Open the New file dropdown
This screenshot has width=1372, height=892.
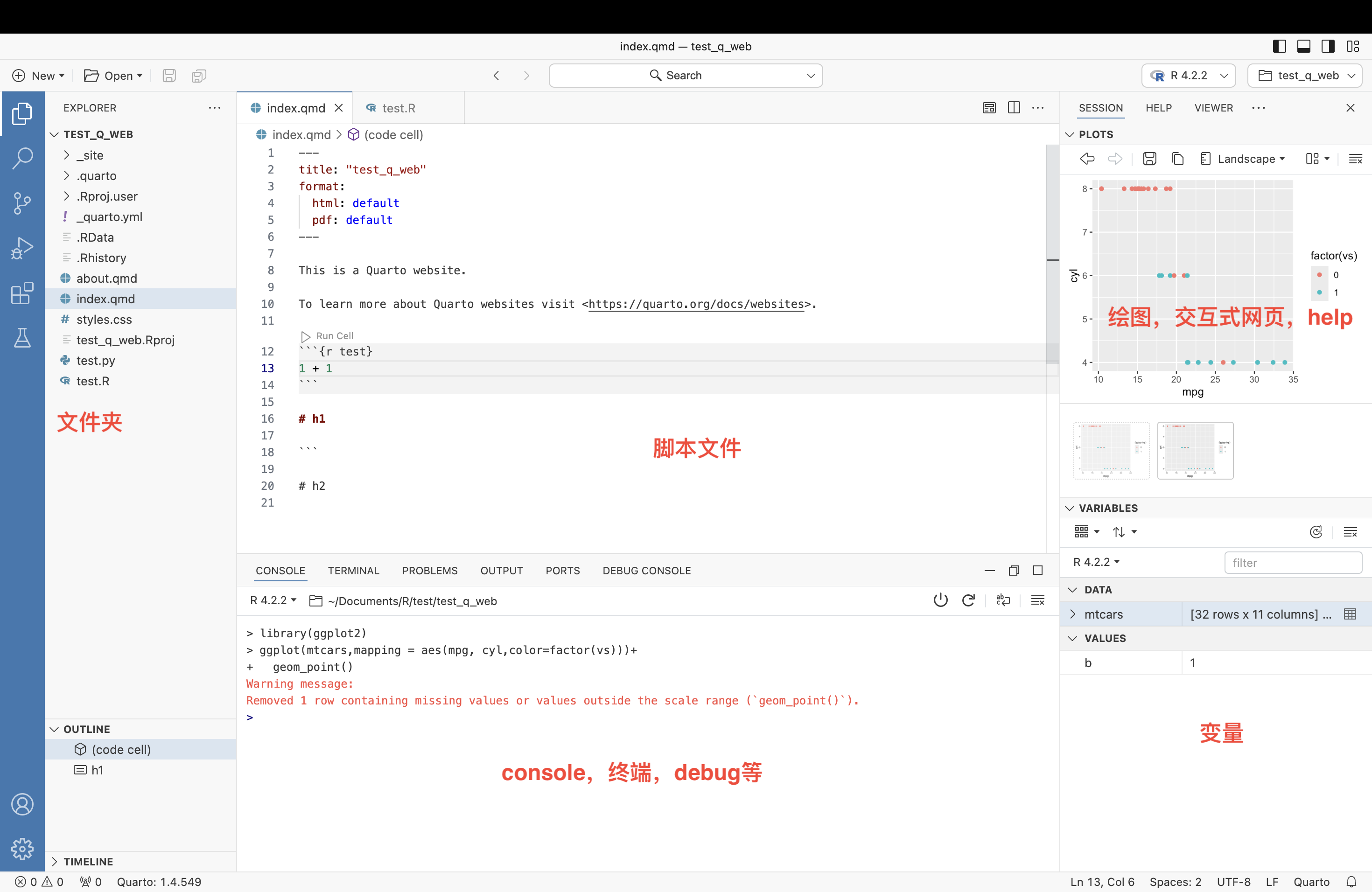pos(38,76)
